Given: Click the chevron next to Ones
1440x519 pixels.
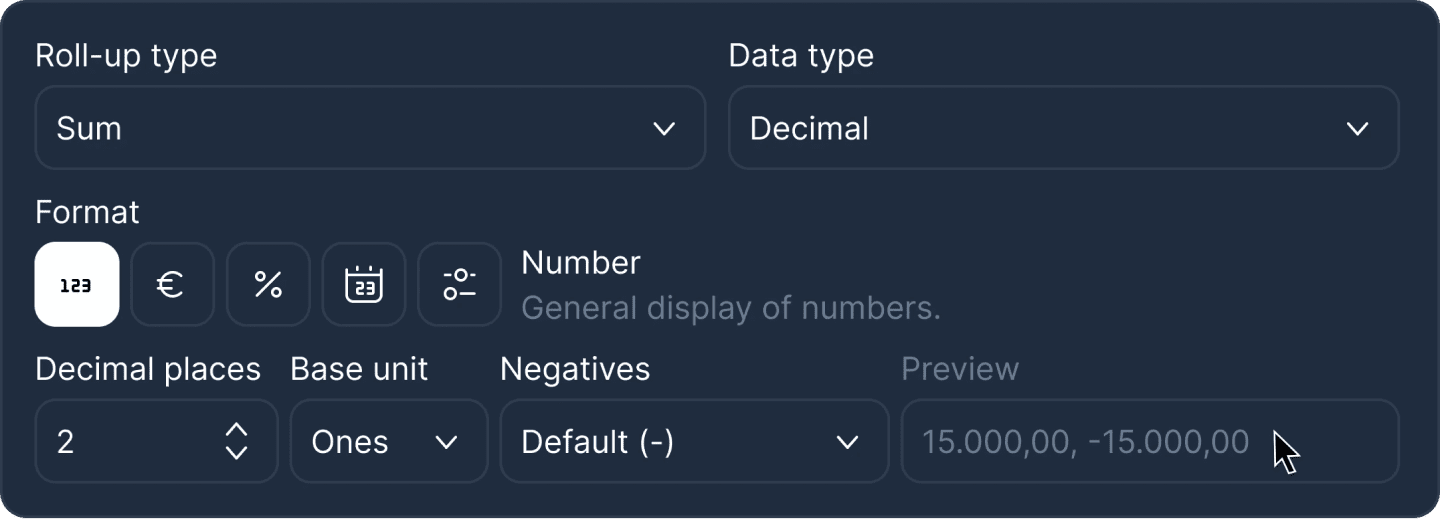Looking at the screenshot, I should point(447,441).
